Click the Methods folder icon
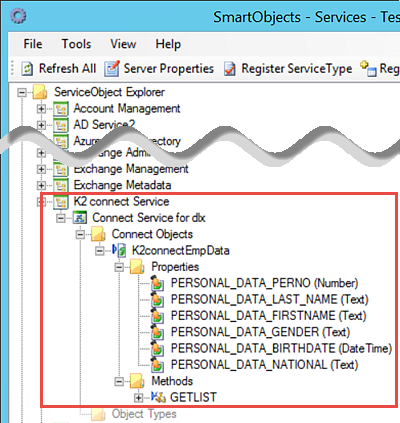Screen dimensions: 400x423 (x=137, y=381)
